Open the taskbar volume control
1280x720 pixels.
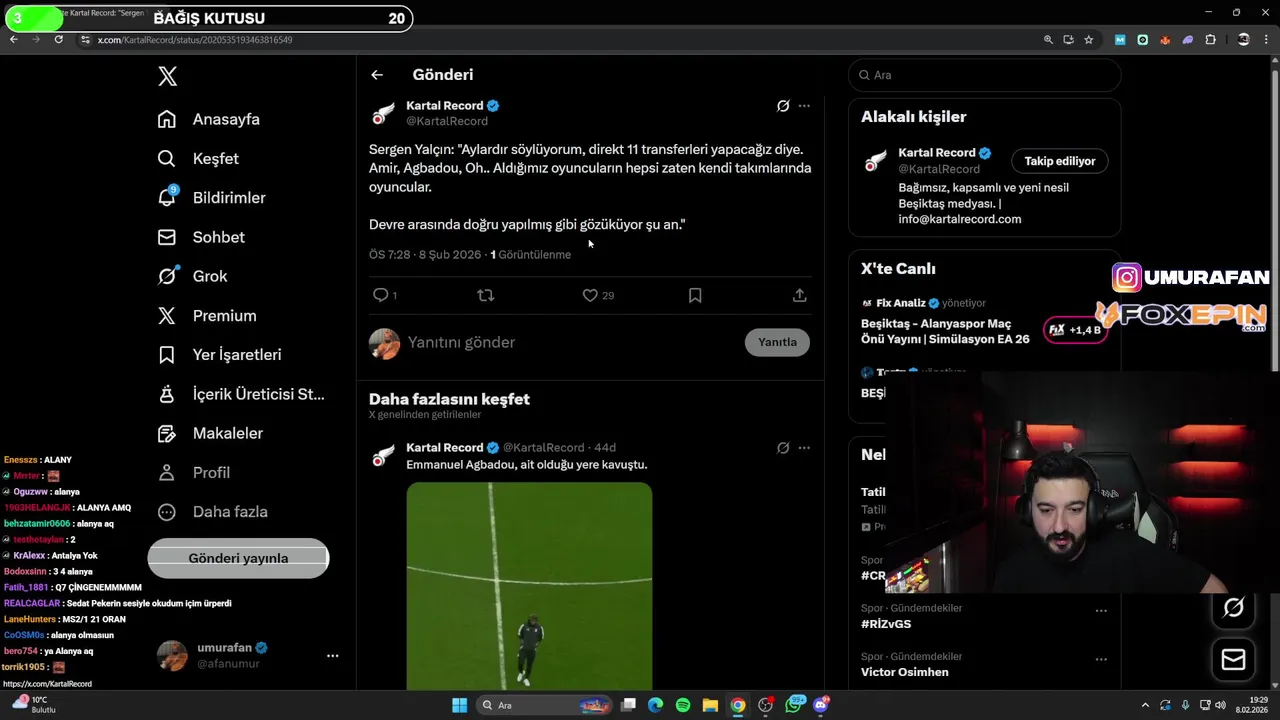1219,705
